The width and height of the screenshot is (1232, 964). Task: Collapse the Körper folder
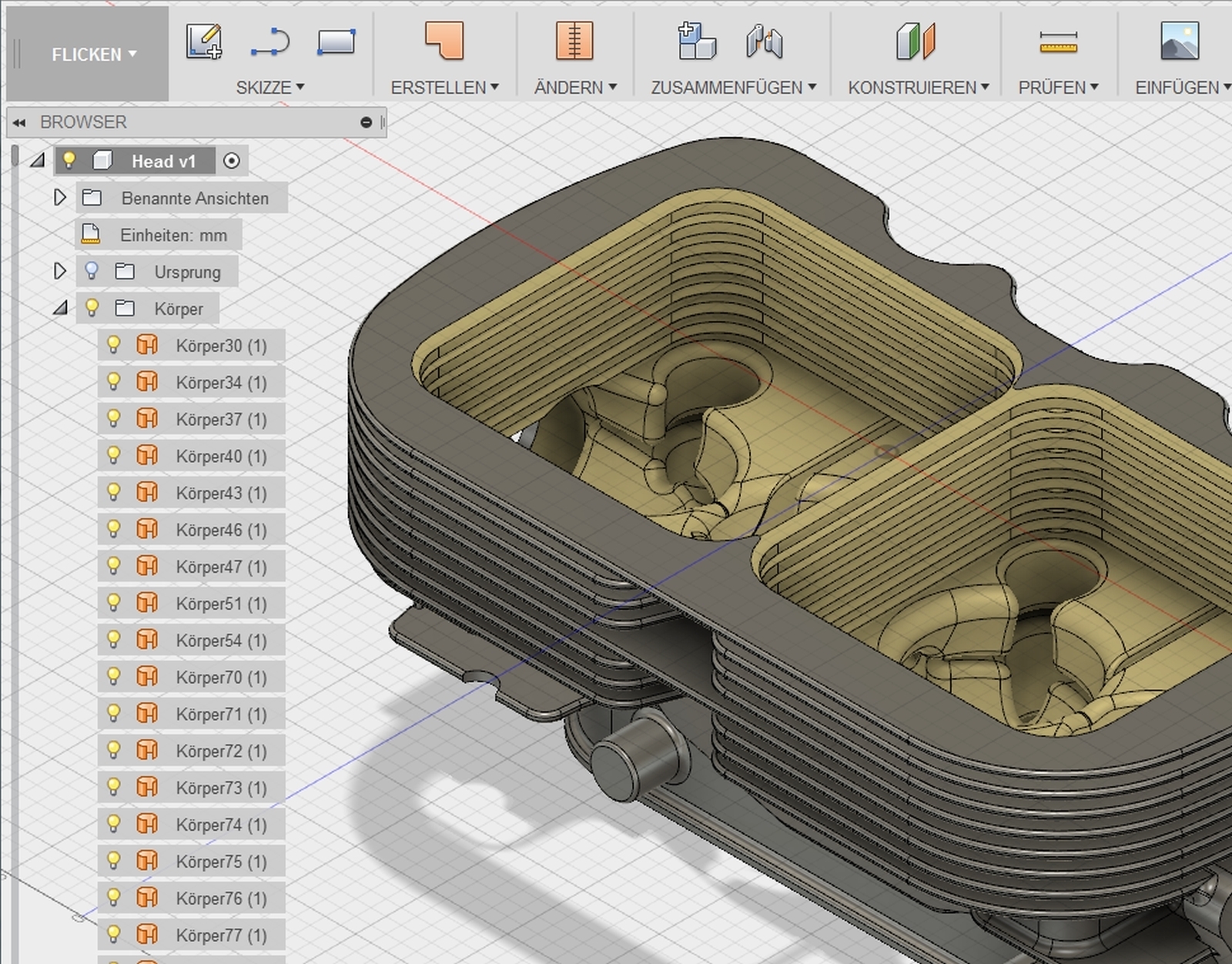pos(60,309)
